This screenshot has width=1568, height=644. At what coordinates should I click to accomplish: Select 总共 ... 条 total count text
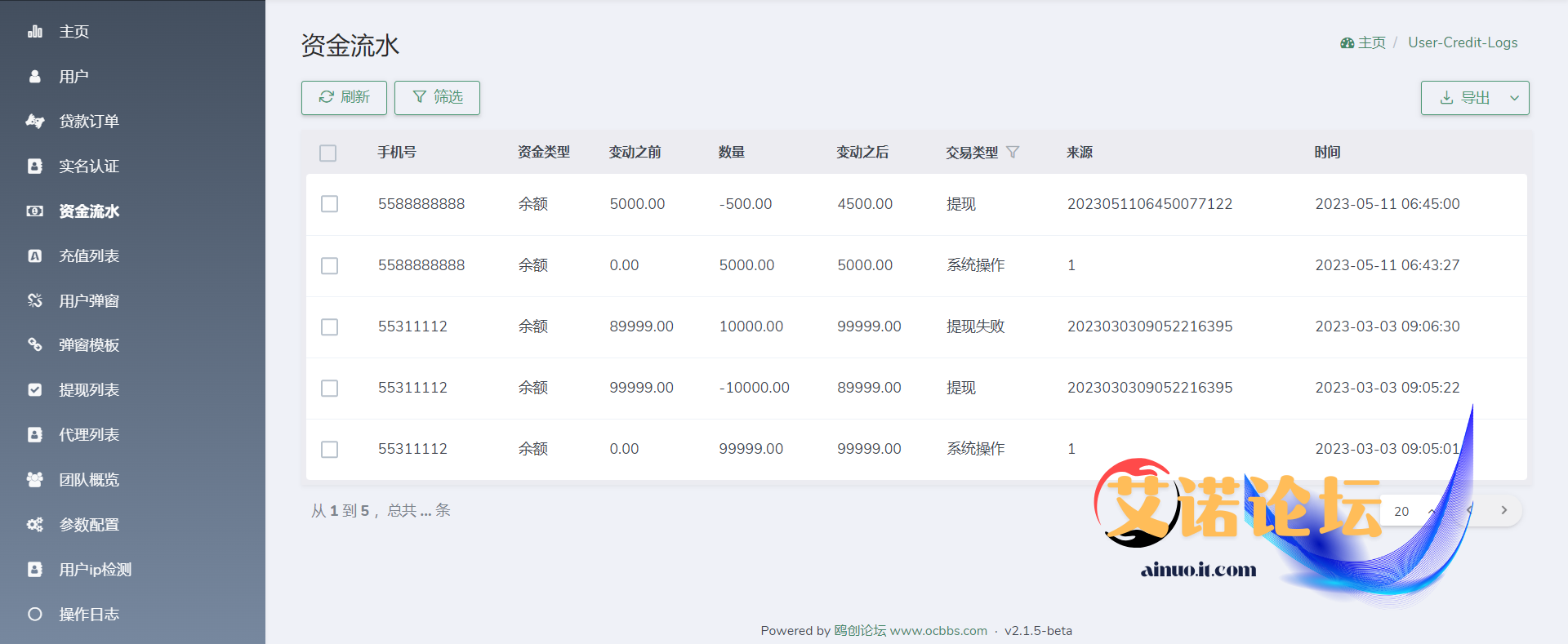[419, 511]
